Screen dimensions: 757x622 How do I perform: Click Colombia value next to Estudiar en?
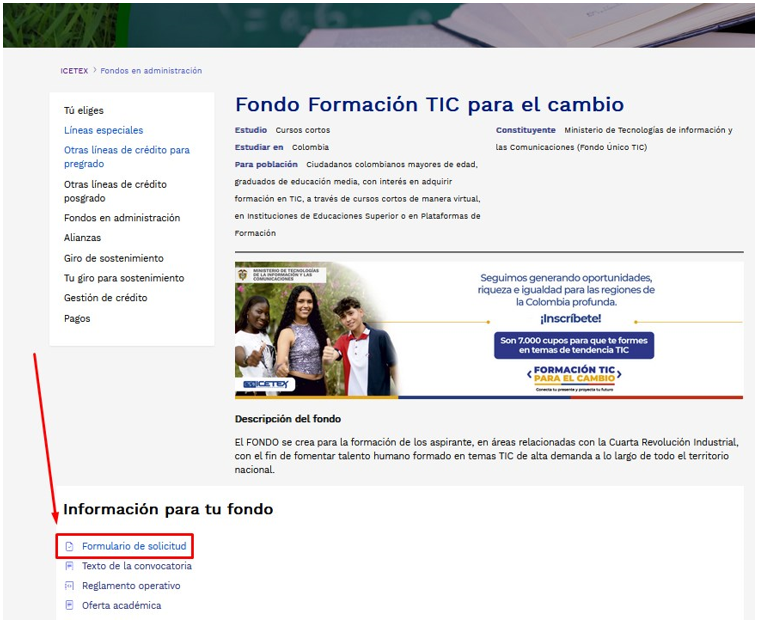click(310, 147)
